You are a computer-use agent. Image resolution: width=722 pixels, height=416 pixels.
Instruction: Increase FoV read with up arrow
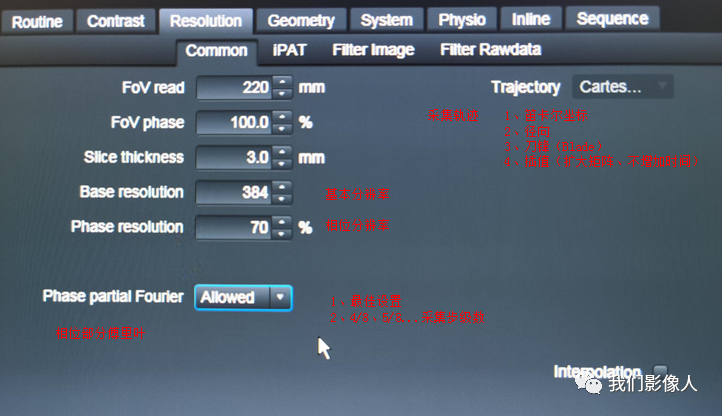pos(282,82)
